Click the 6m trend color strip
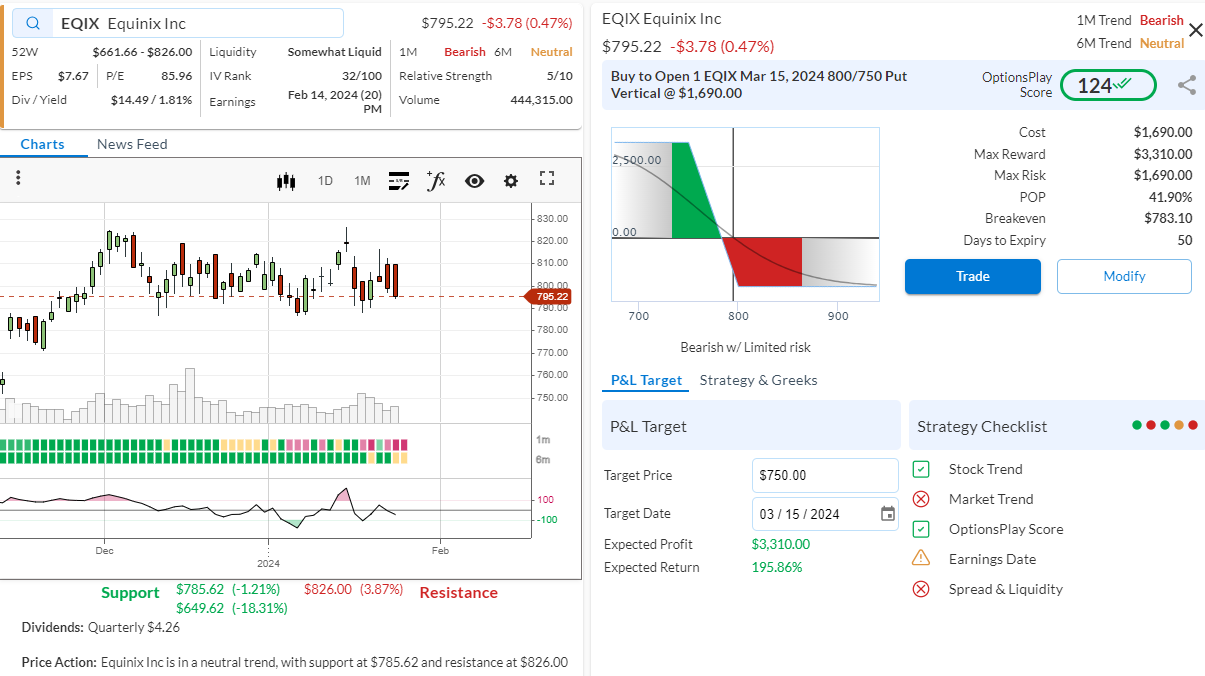1205x676 pixels. click(204, 458)
